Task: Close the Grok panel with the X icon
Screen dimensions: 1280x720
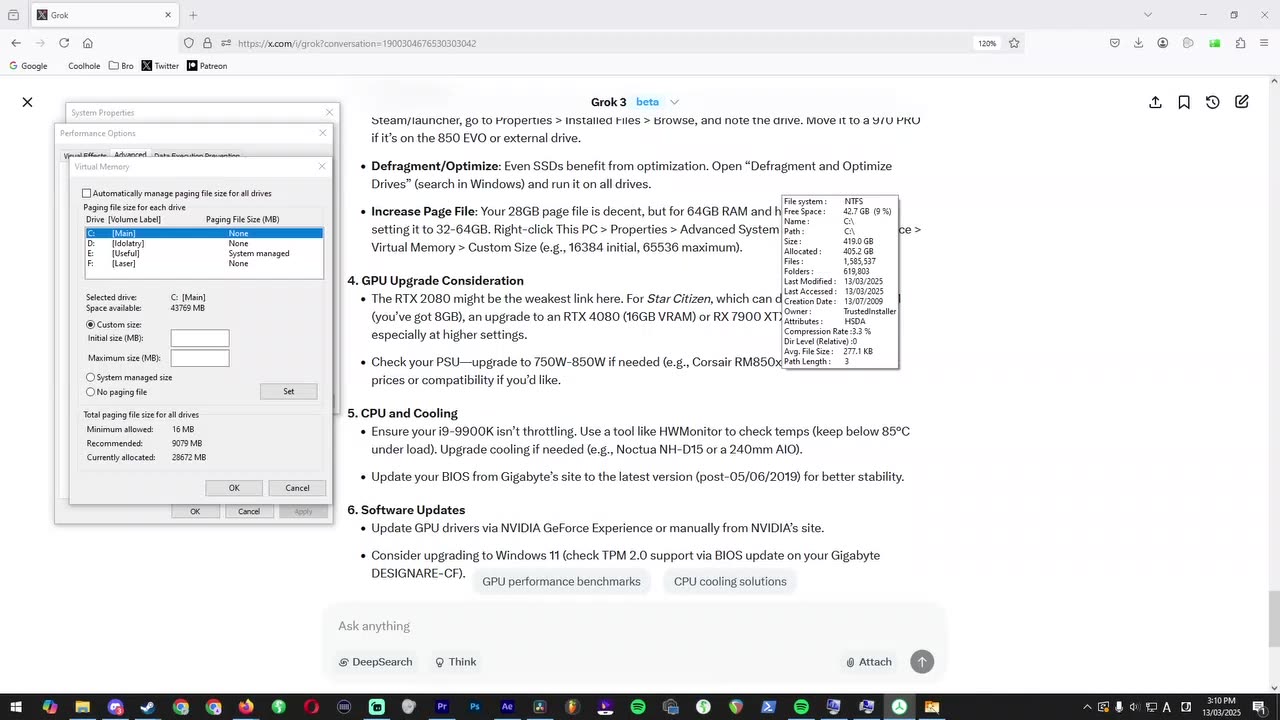Action: click(x=27, y=102)
